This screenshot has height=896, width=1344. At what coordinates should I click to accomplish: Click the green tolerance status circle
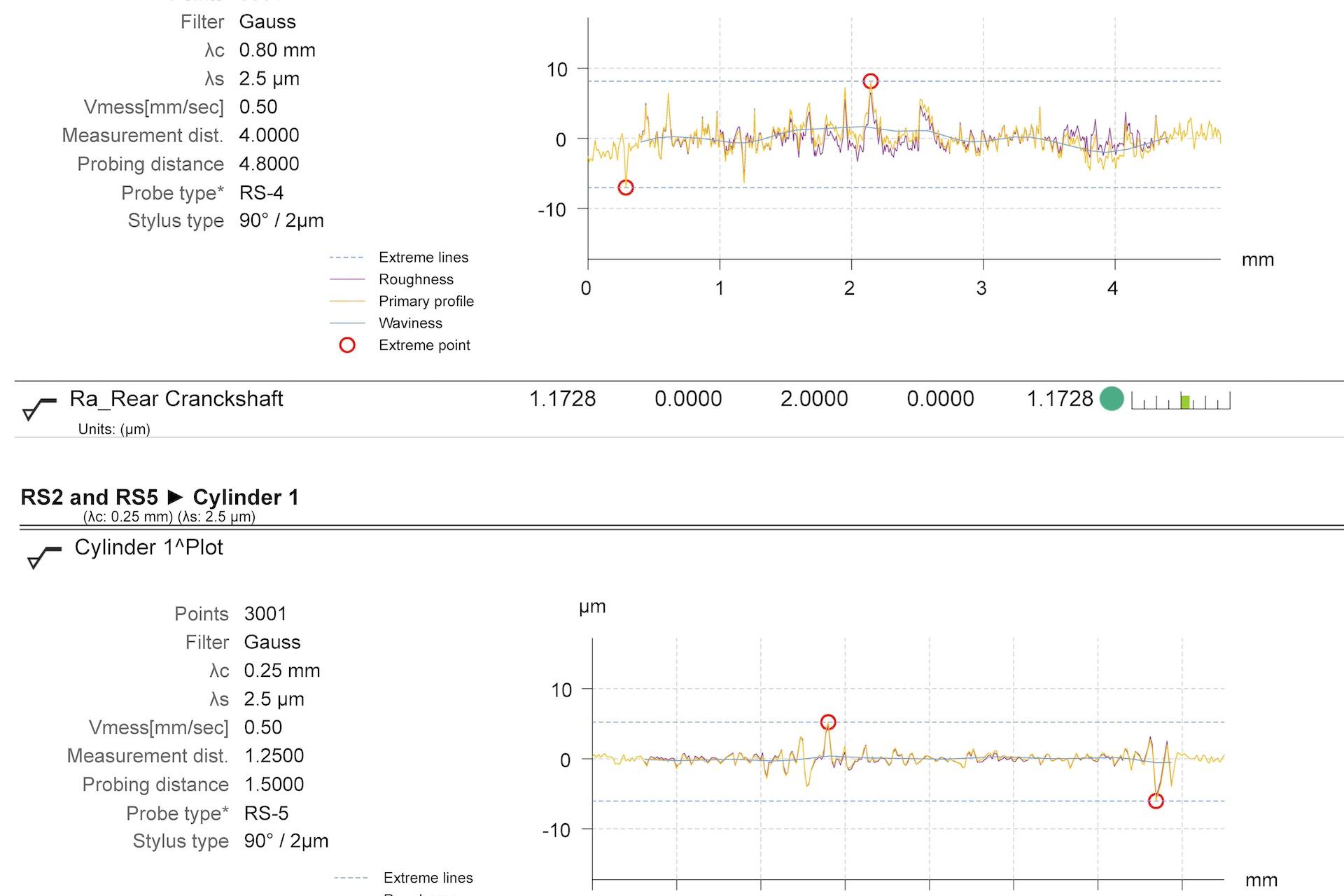click(x=1111, y=399)
